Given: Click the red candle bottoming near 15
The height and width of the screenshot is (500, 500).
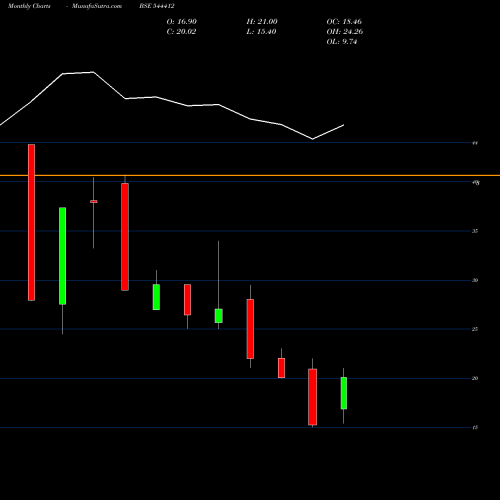Looking at the screenshot, I should click(312, 397).
